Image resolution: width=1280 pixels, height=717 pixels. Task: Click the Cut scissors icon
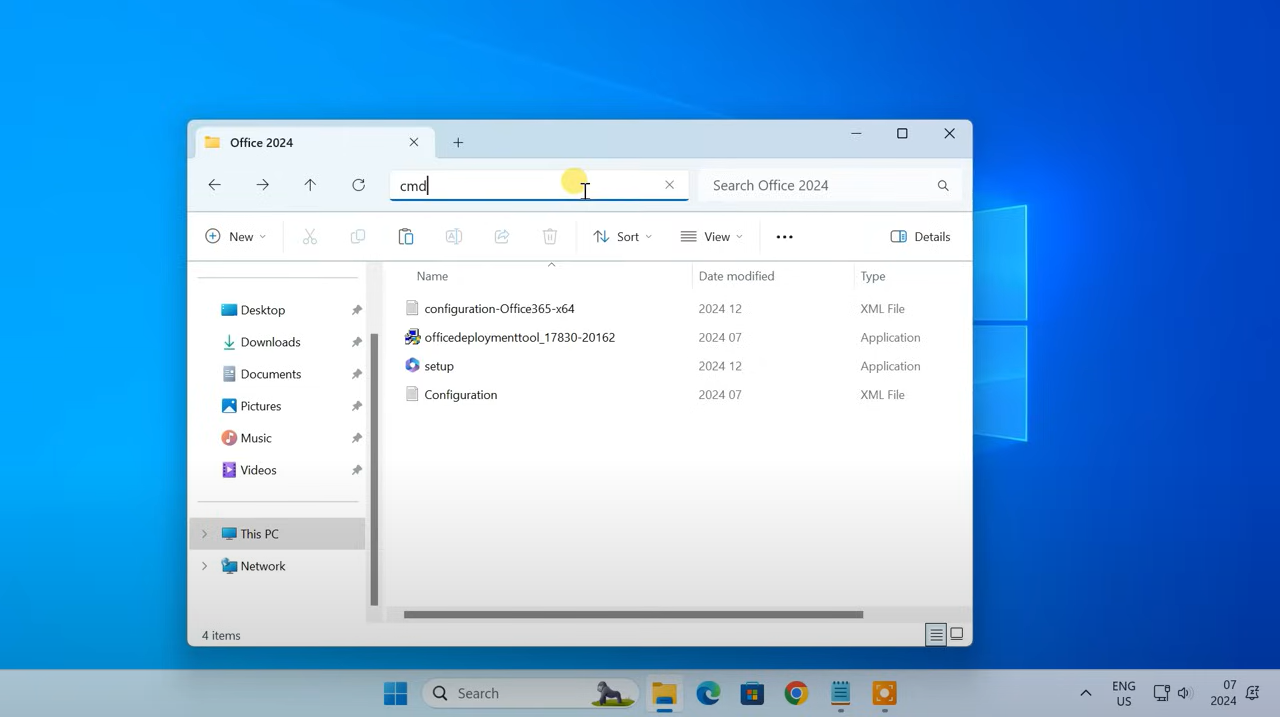point(310,237)
